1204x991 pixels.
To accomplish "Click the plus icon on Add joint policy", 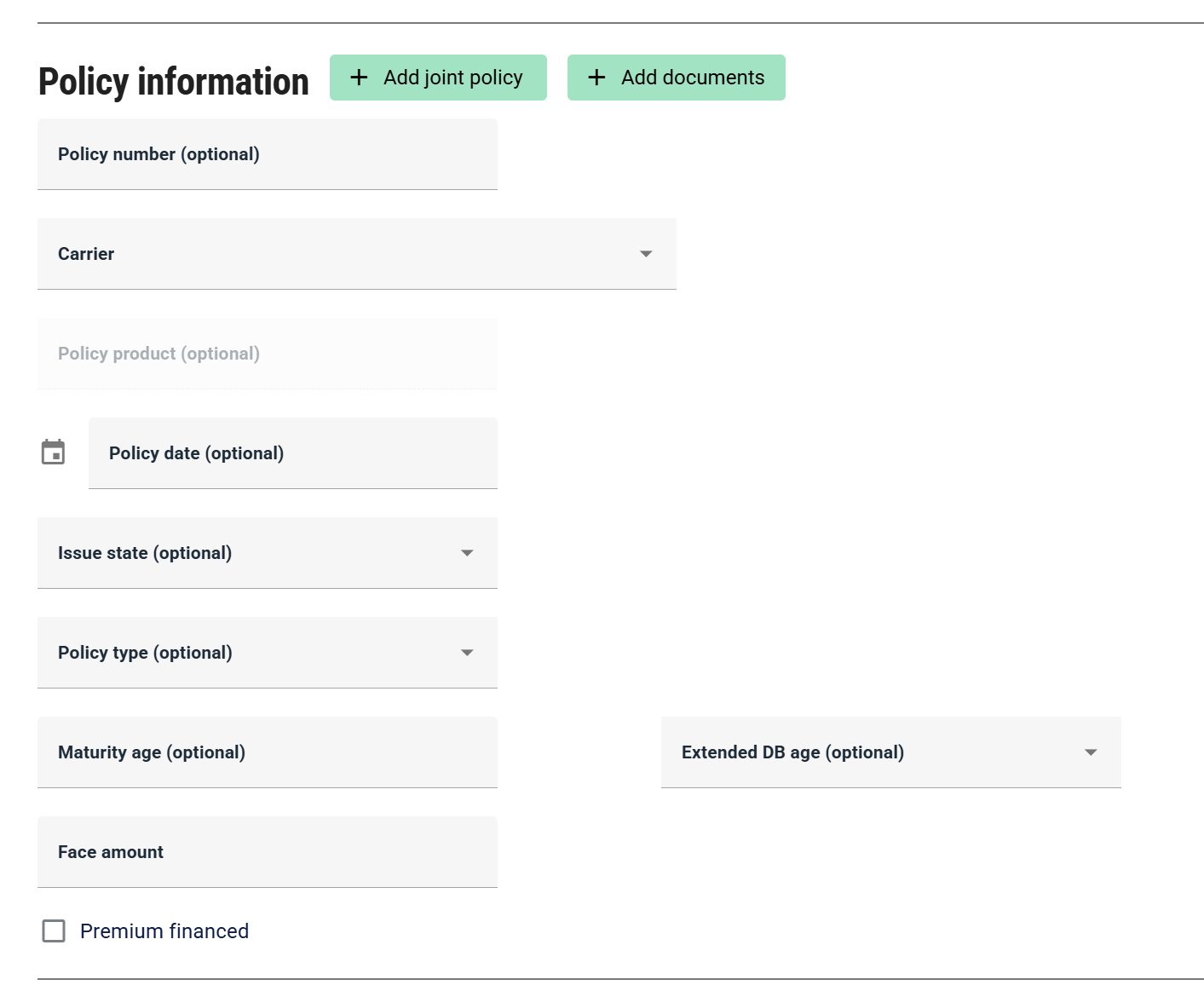I will (x=360, y=78).
